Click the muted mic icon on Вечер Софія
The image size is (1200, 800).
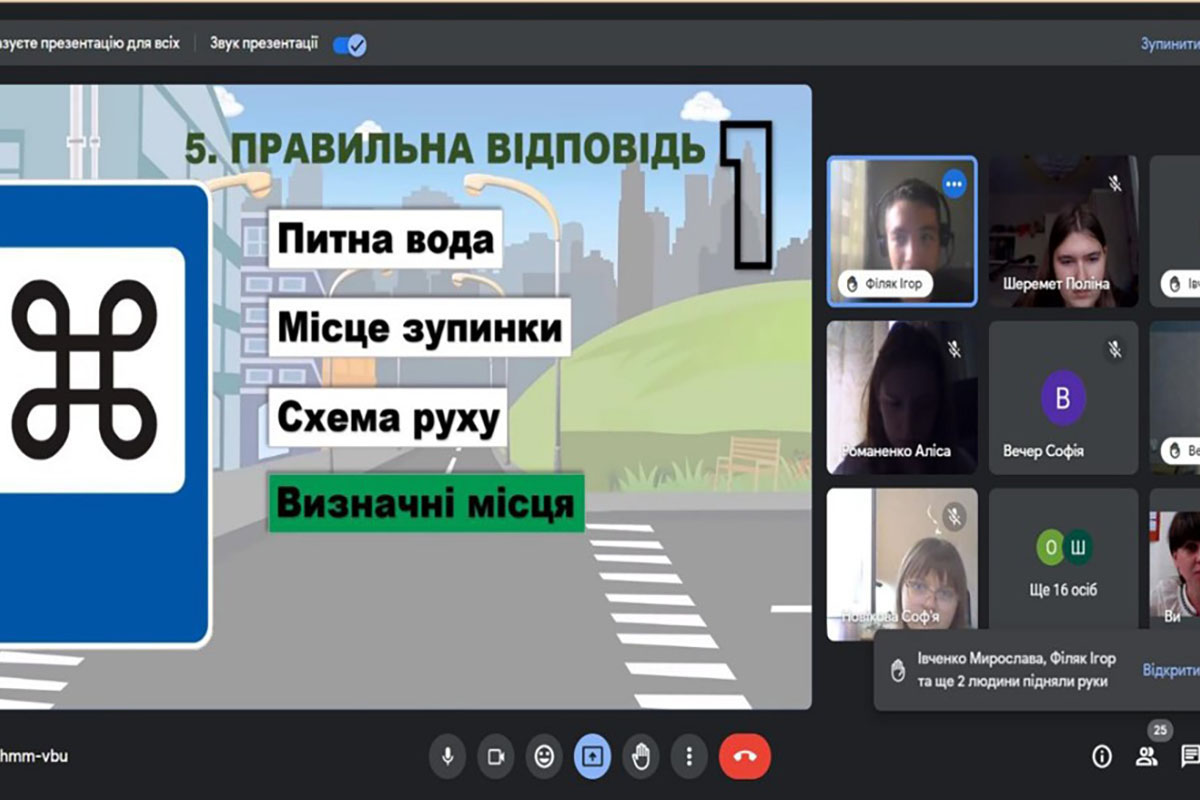1115,349
